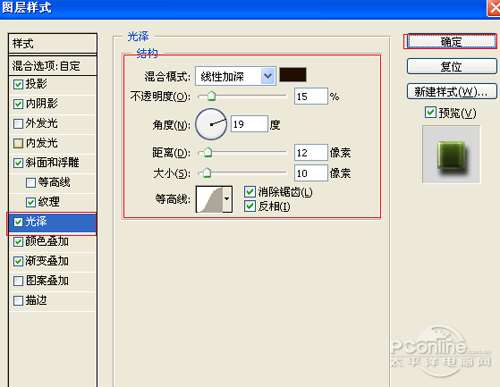Open the dark satin color swatch
This screenshot has width=500, height=387.
(x=293, y=75)
